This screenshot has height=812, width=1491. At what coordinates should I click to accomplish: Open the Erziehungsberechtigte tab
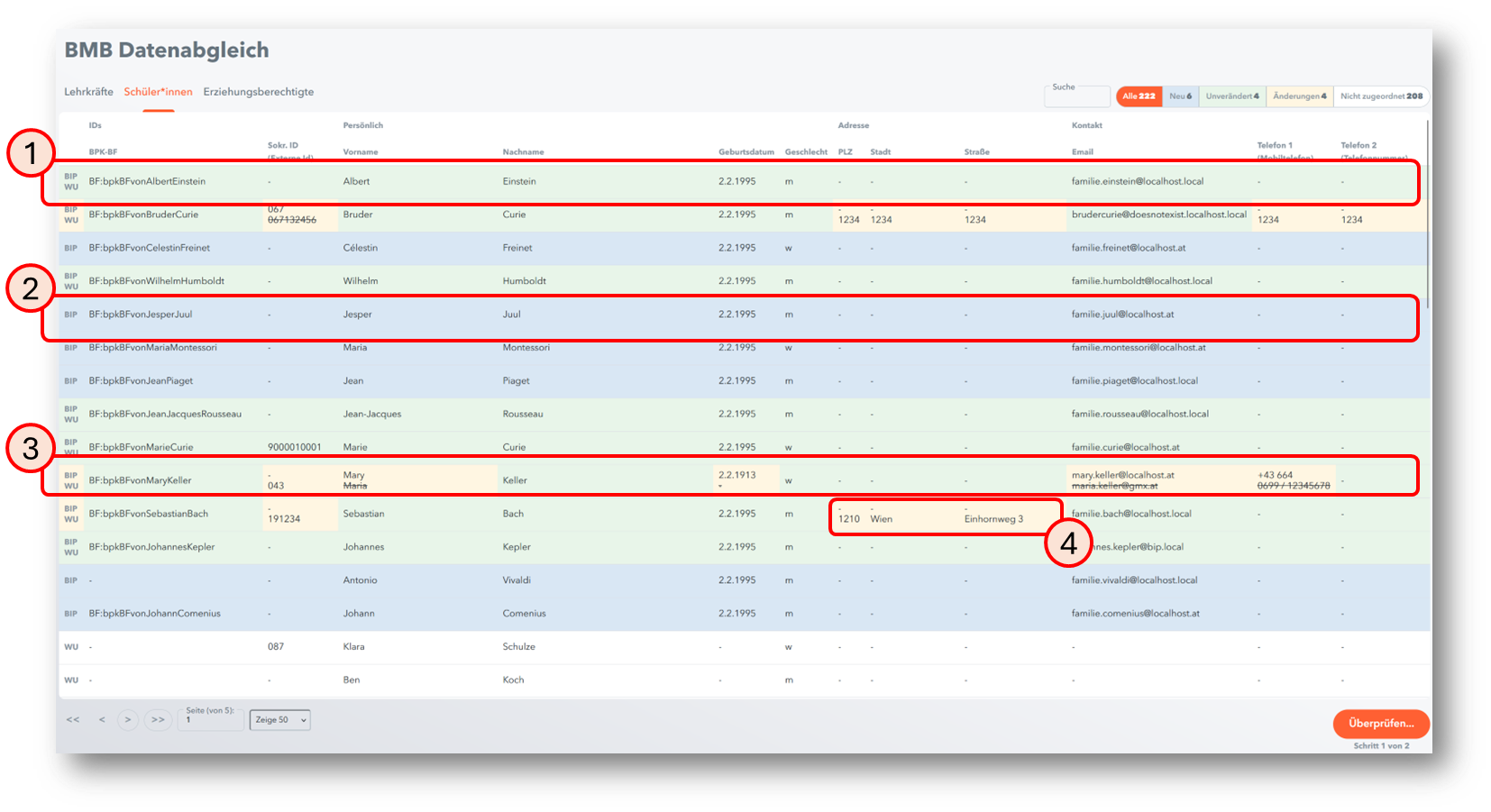259,92
